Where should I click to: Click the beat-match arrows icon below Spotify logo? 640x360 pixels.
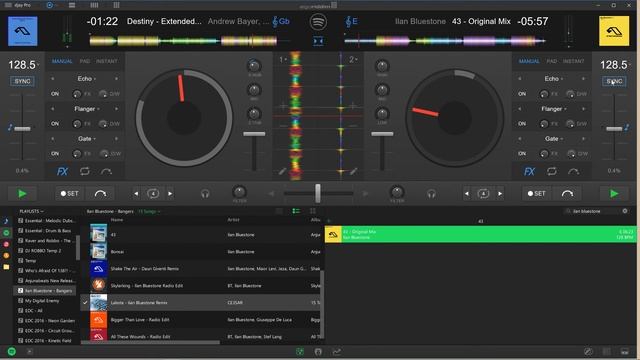(x=318, y=41)
